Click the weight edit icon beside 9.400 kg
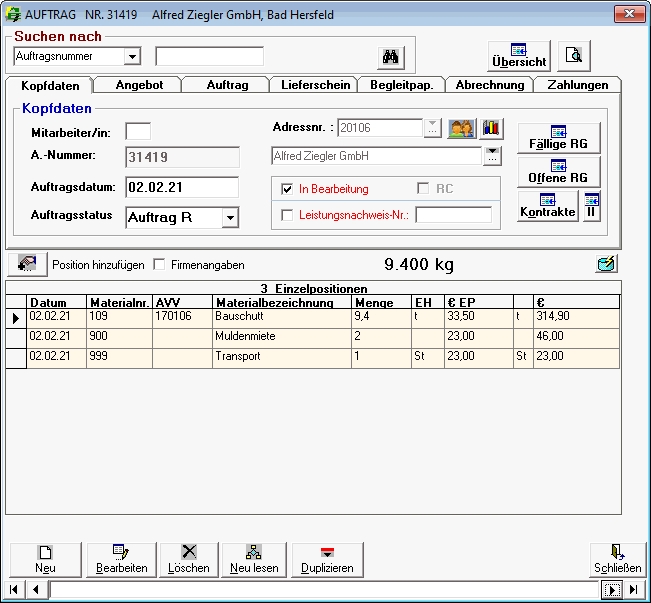 coord(607,264)
